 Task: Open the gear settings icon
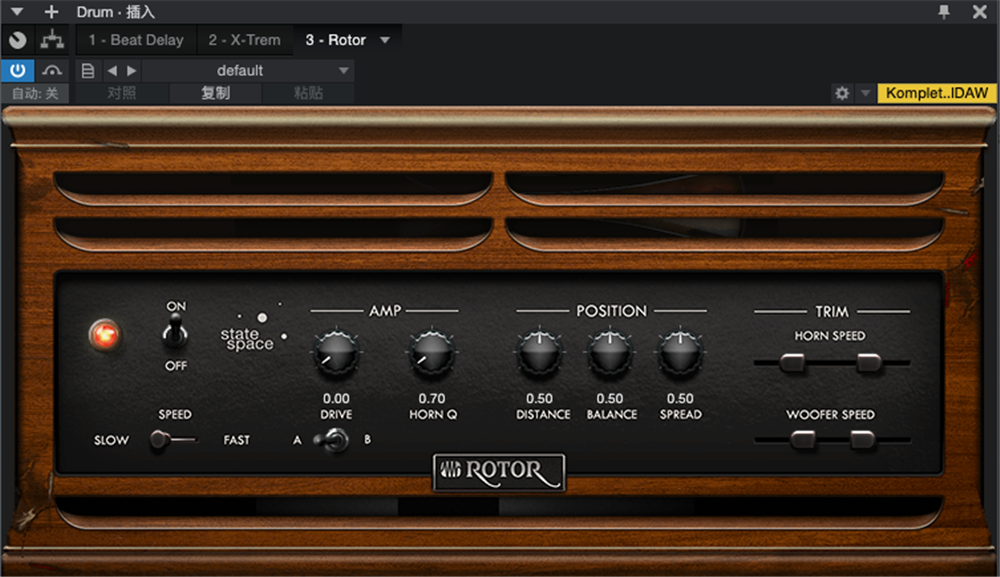[x=842, y=94]
